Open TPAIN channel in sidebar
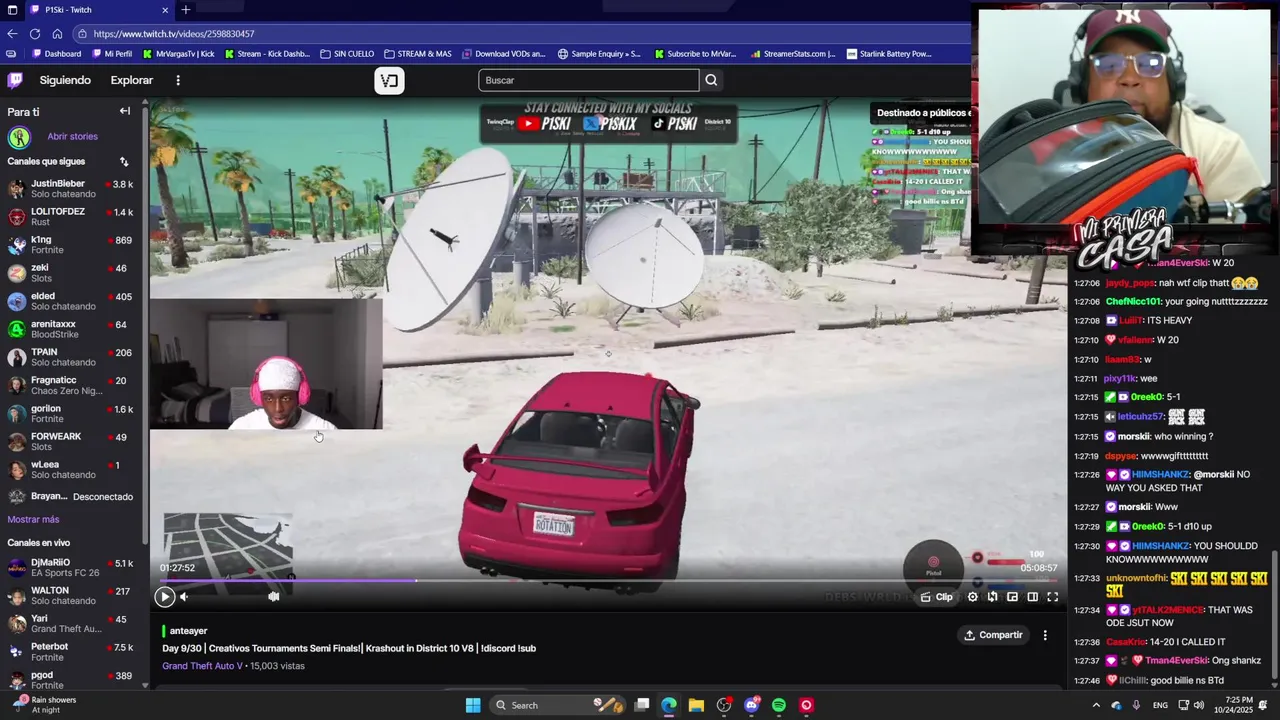Viewport: 1280px width, 720px height. 71,357
